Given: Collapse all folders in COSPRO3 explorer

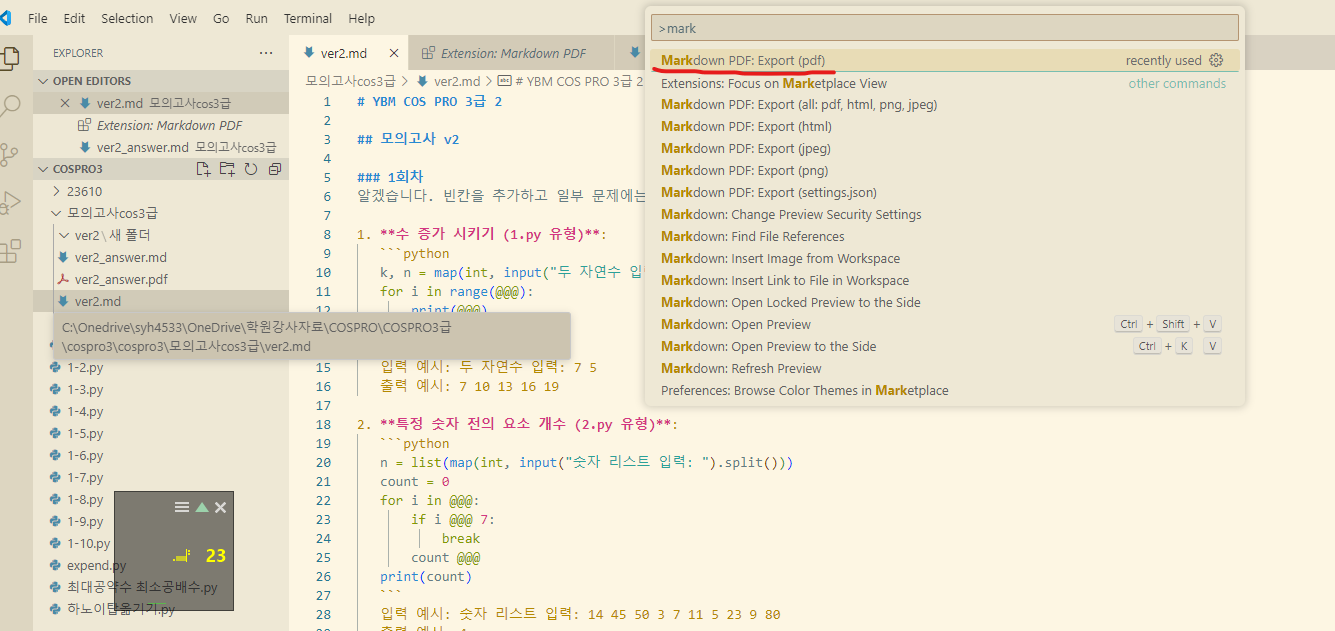Looking at the screenshot, I should coord(275,169).
